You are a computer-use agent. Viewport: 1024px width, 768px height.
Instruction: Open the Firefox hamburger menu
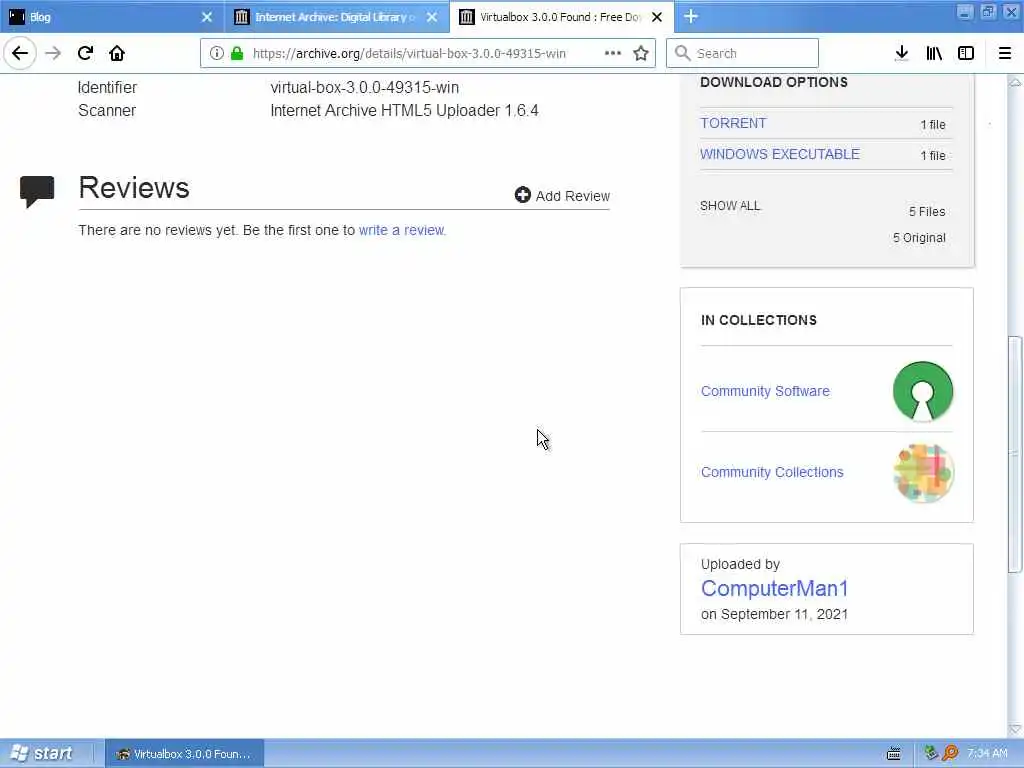(x=1004, y=53)
